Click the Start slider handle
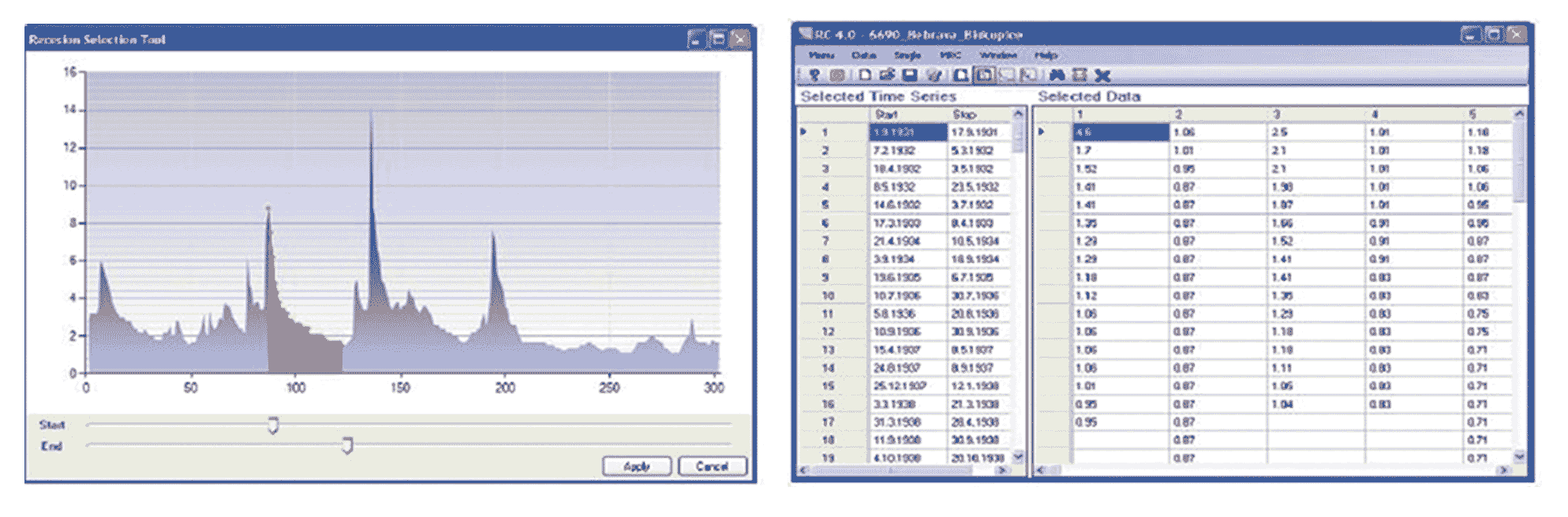Screen dimensions: 1568x517 coord(273,425)
